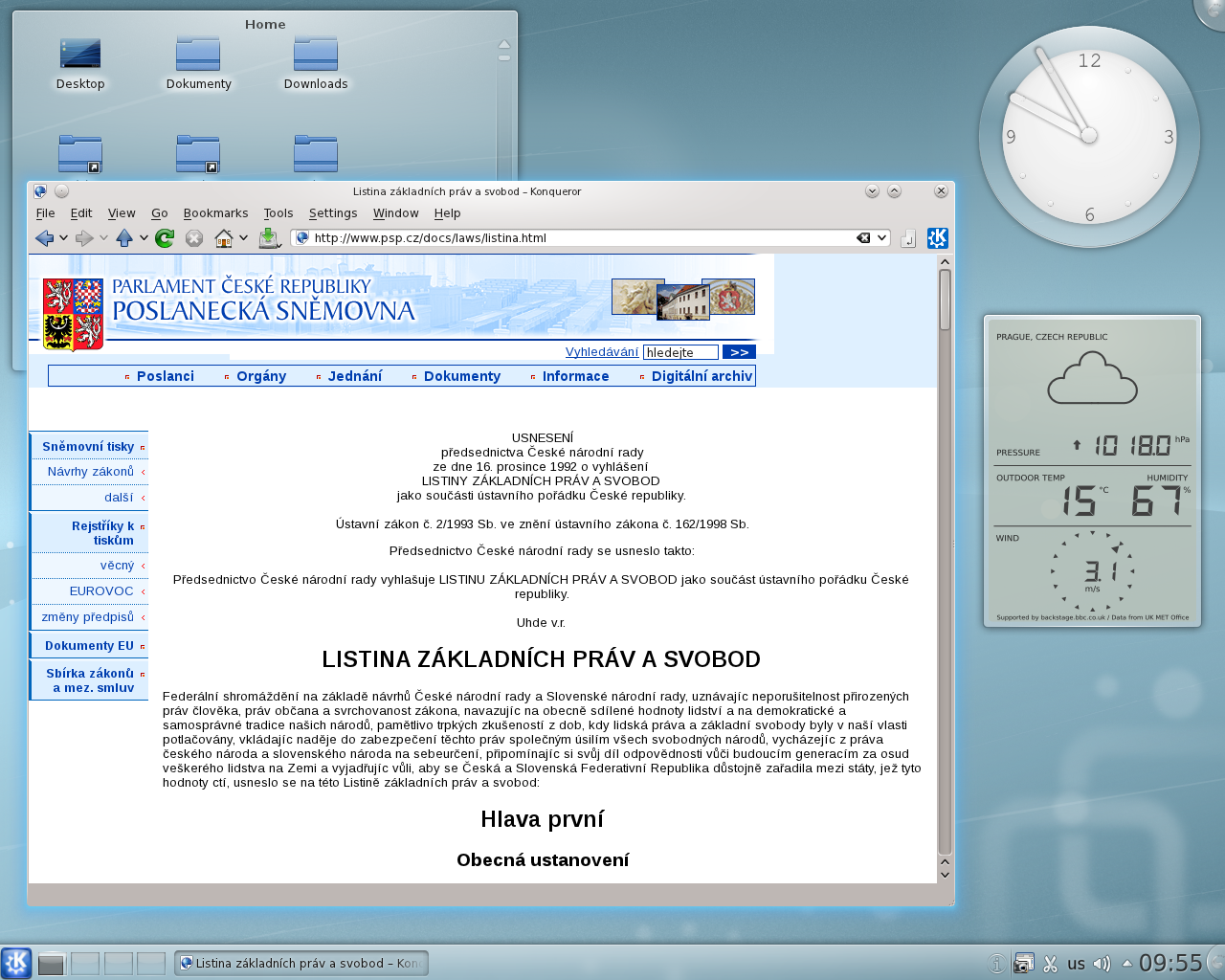Go to the Home page icon
1225x980 pixels.
coord(224,238)
